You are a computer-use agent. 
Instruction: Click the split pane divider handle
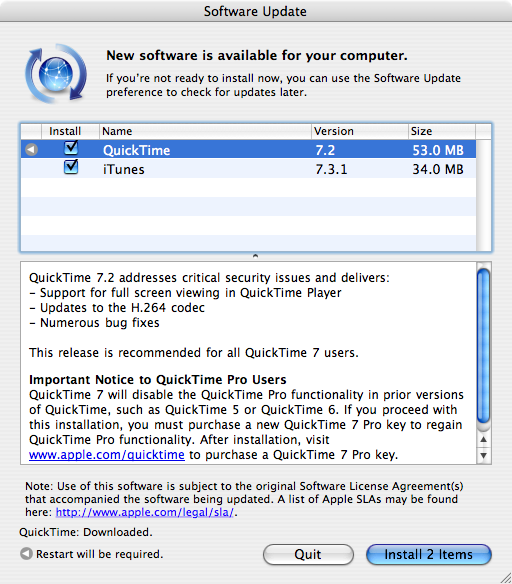pos(255,256)
